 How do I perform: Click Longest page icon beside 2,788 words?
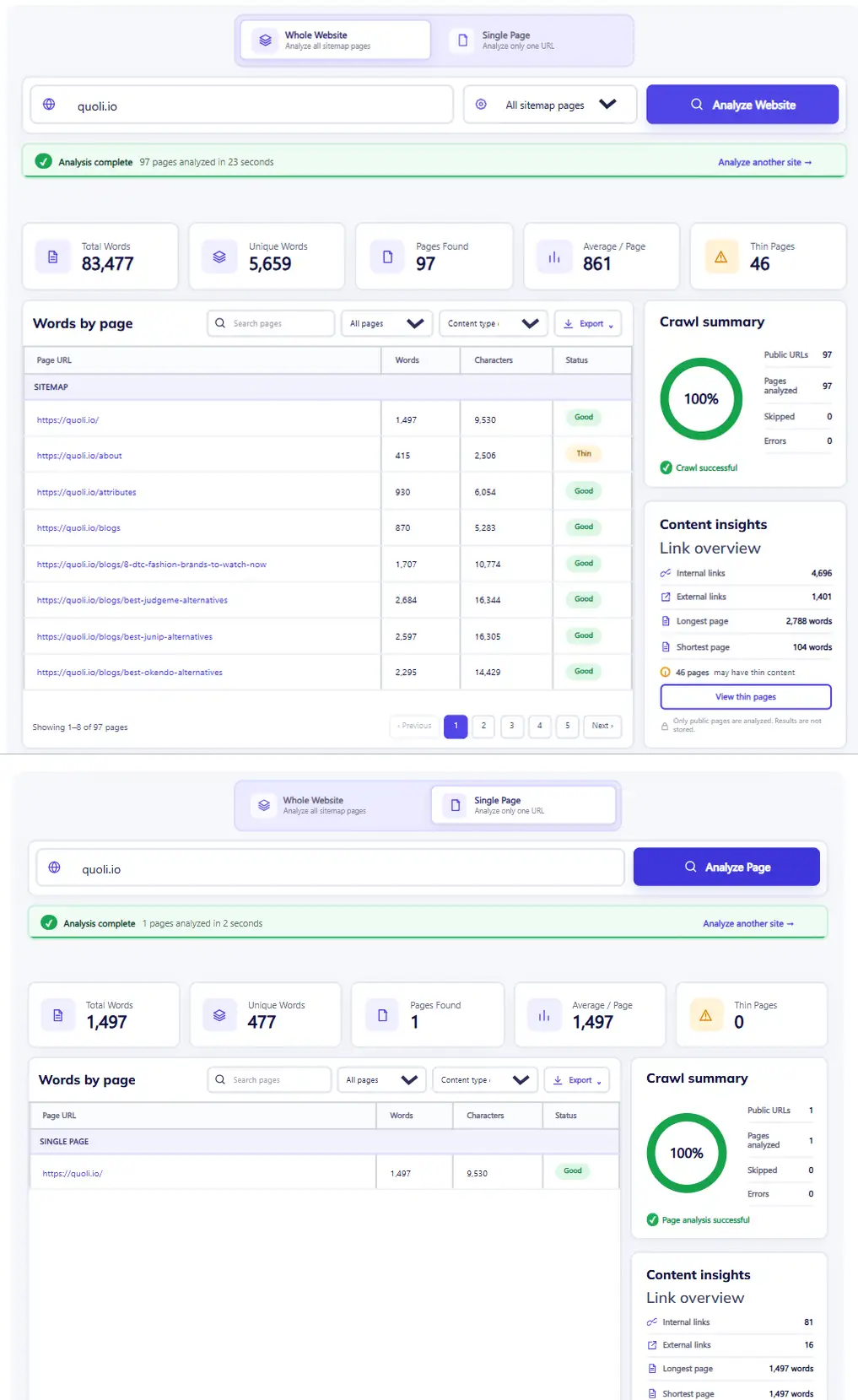click(666, 621)
